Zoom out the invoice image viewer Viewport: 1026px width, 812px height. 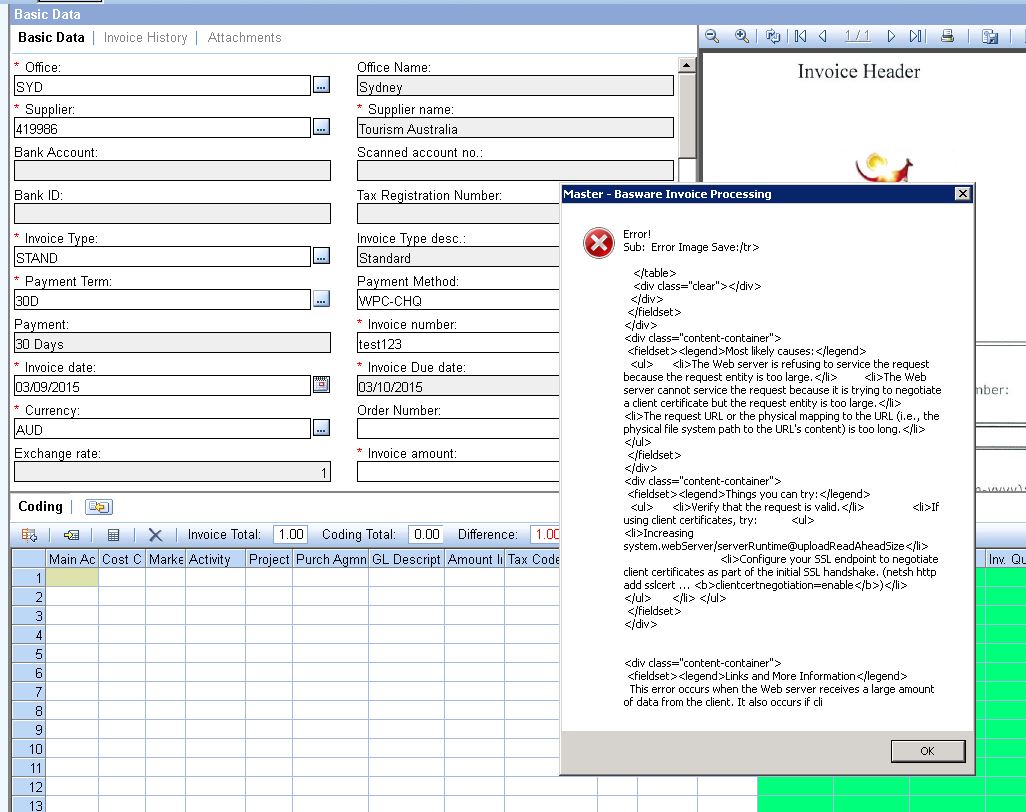click(712, 37)
